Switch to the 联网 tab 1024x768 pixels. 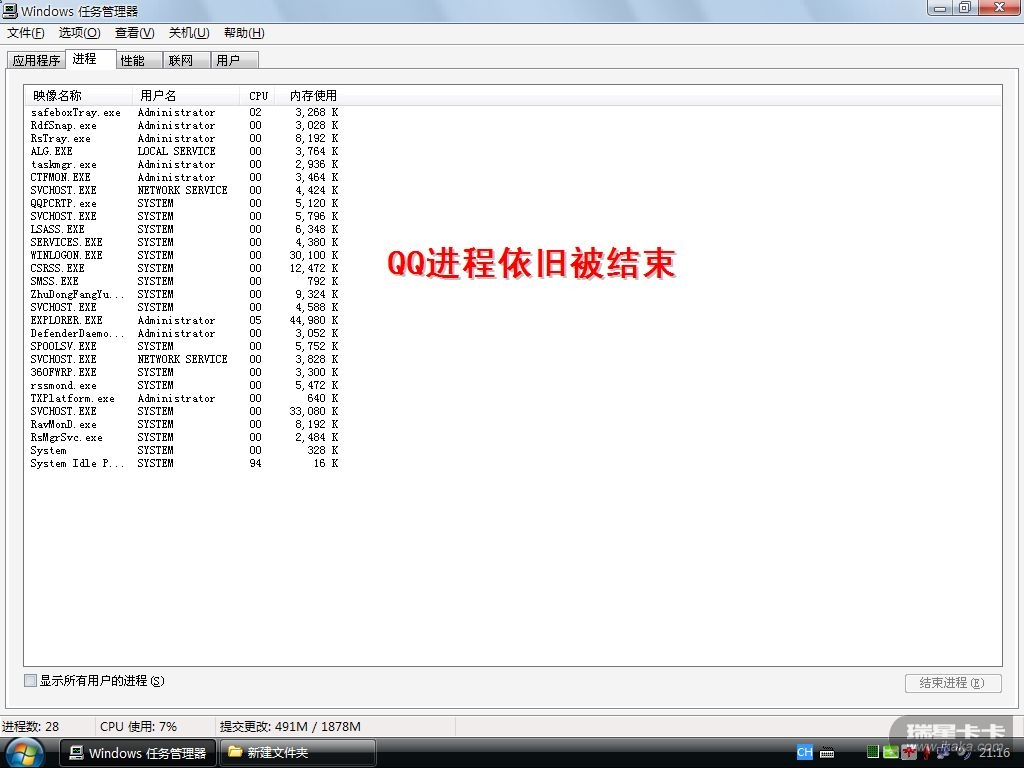pos(187,60)
